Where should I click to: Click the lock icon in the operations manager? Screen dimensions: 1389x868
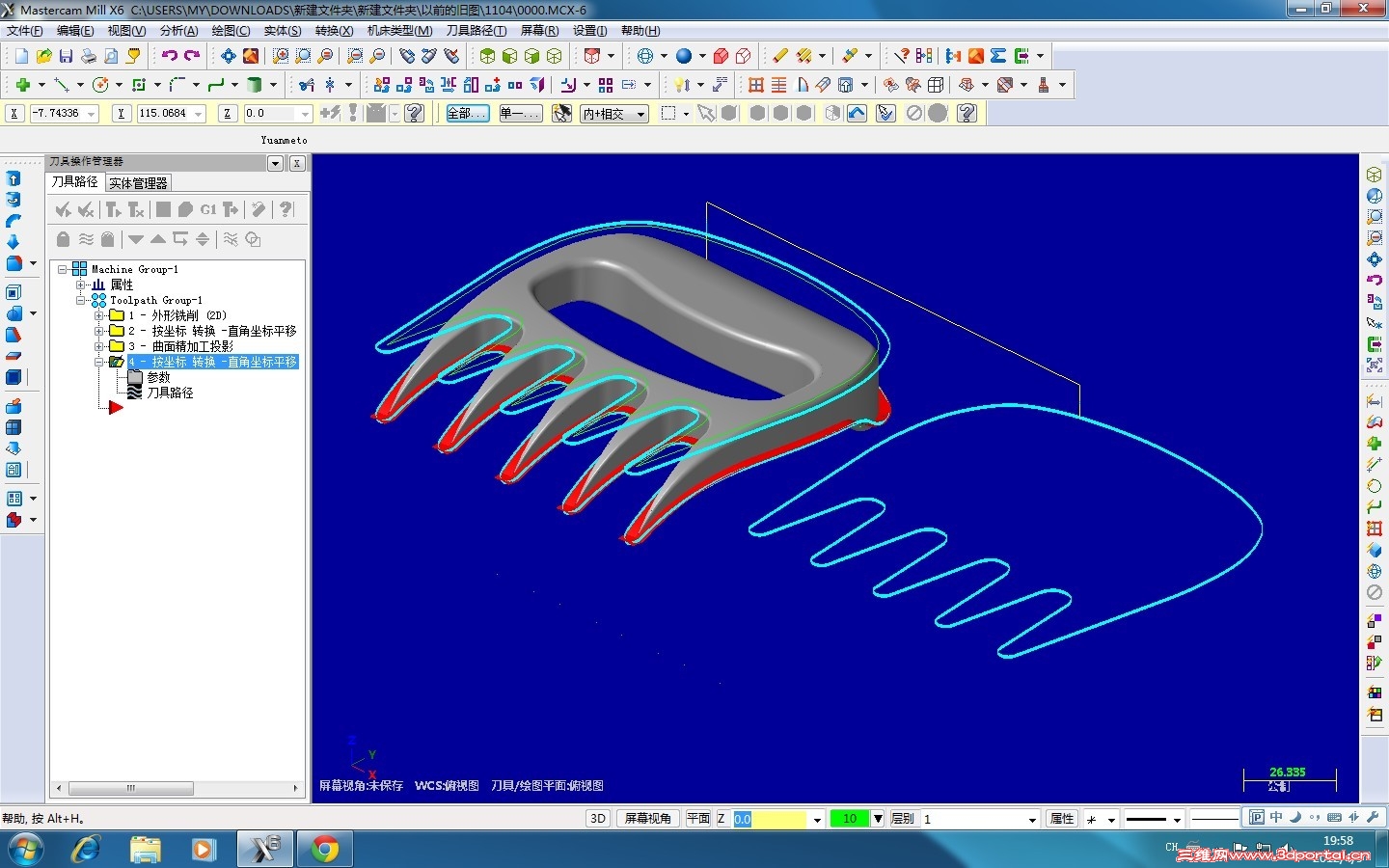[x=63, y=239]
